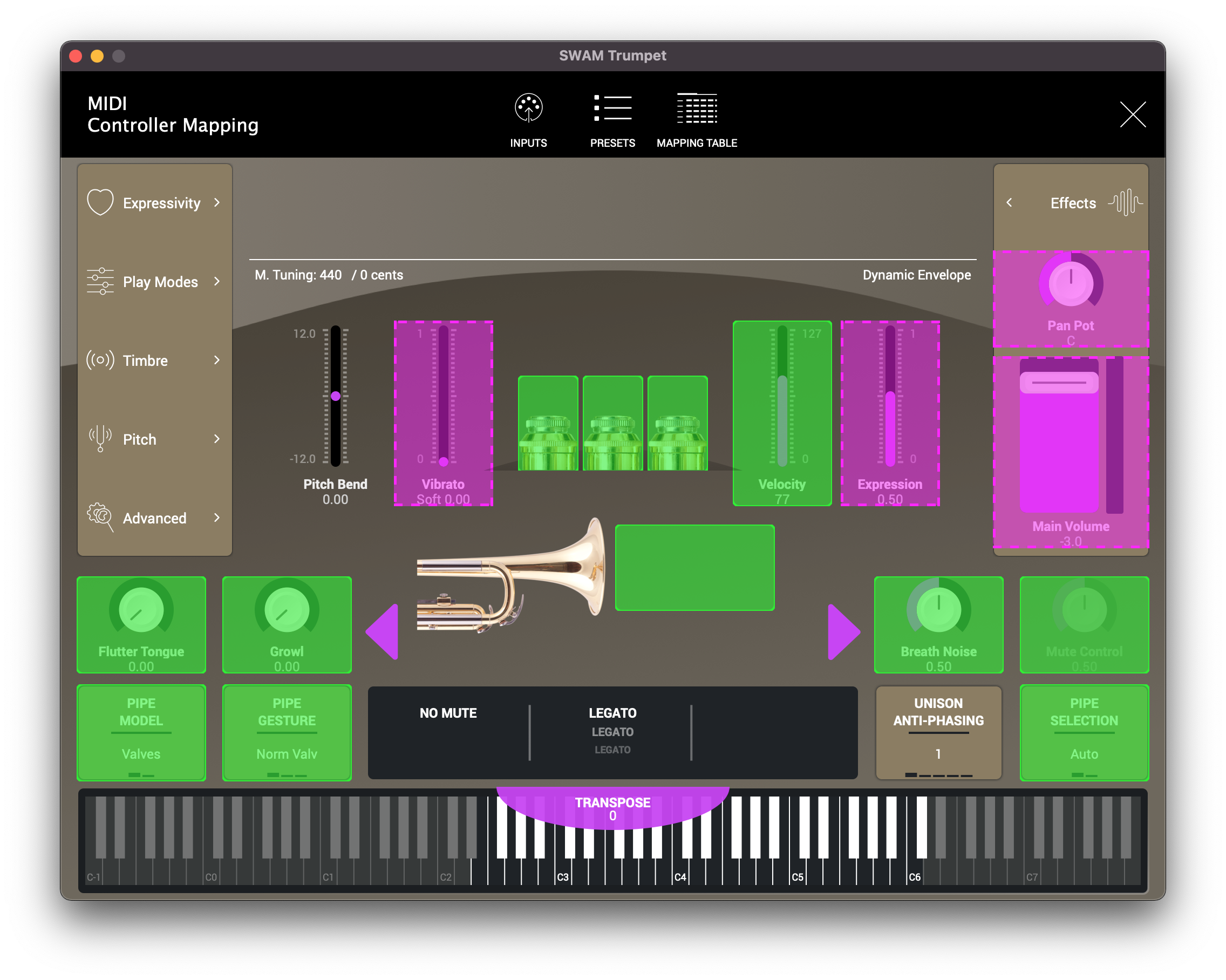Viewport: 1226px width, 980px height.
Task: Select the Timbre menu label
Action: 145,360
